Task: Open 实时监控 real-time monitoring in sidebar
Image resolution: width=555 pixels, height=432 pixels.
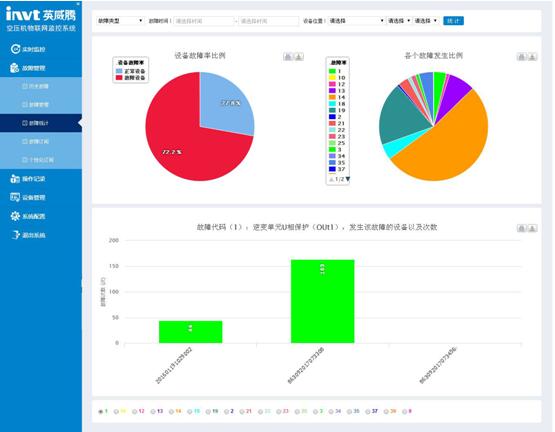Action: pyautogui.click(x=28, y=49)
